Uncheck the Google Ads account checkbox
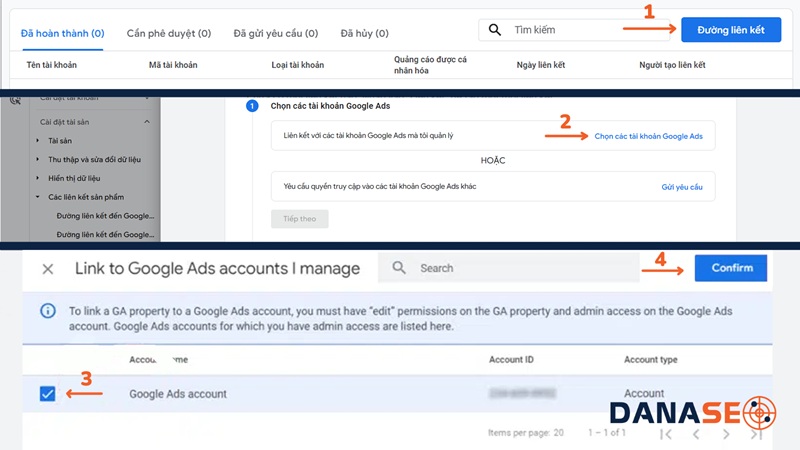Viewport: 800px width, 450px height. point(47,393)
